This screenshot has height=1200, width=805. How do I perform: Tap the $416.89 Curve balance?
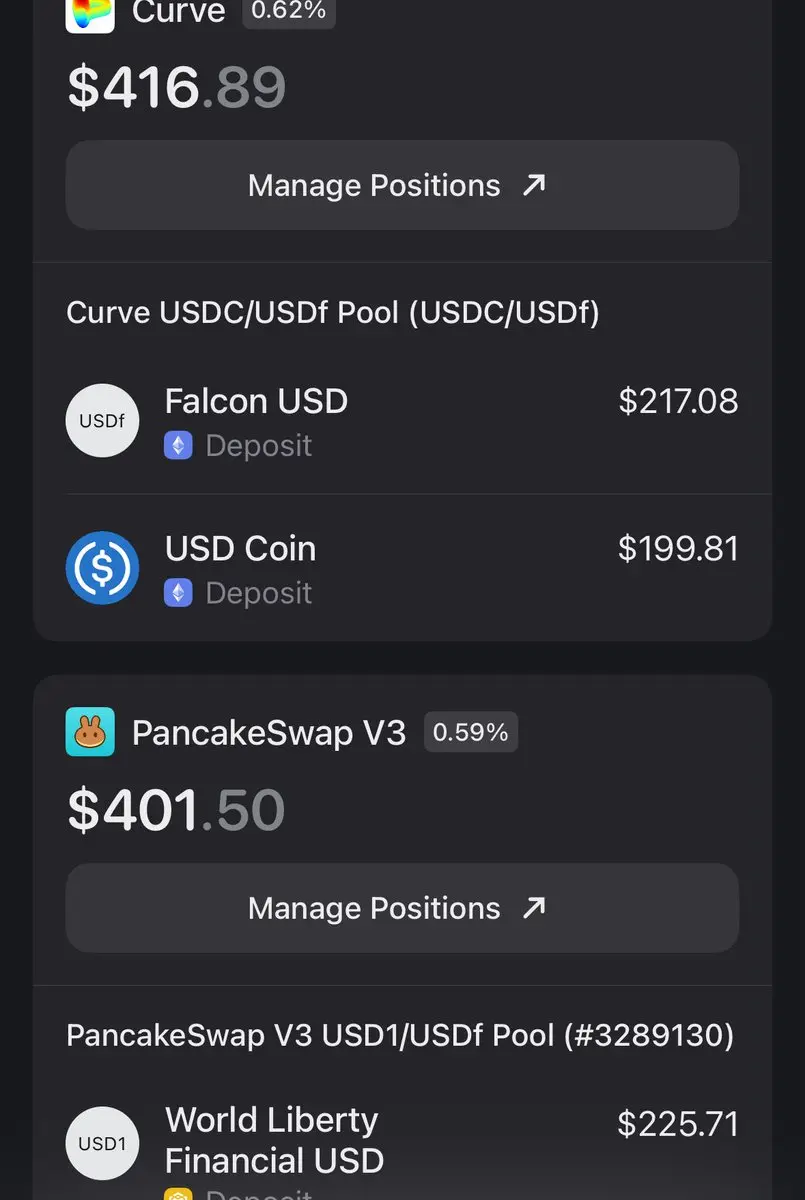click(177, 87)
